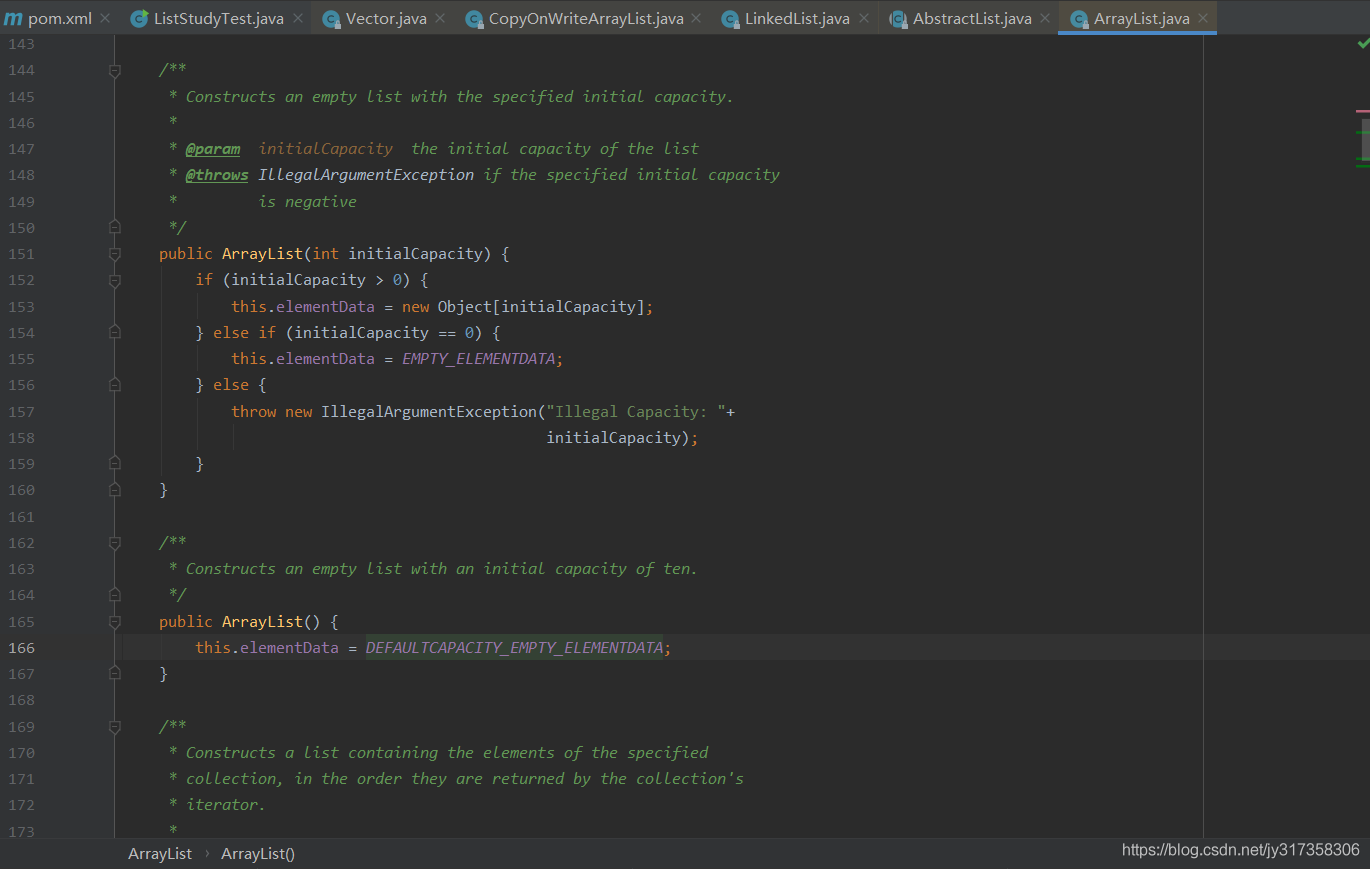Click 'new Object[initialCapacity]' on line 153
Image resolution: width=1370 pixels, height=869 pixels.
click(523, 306)
